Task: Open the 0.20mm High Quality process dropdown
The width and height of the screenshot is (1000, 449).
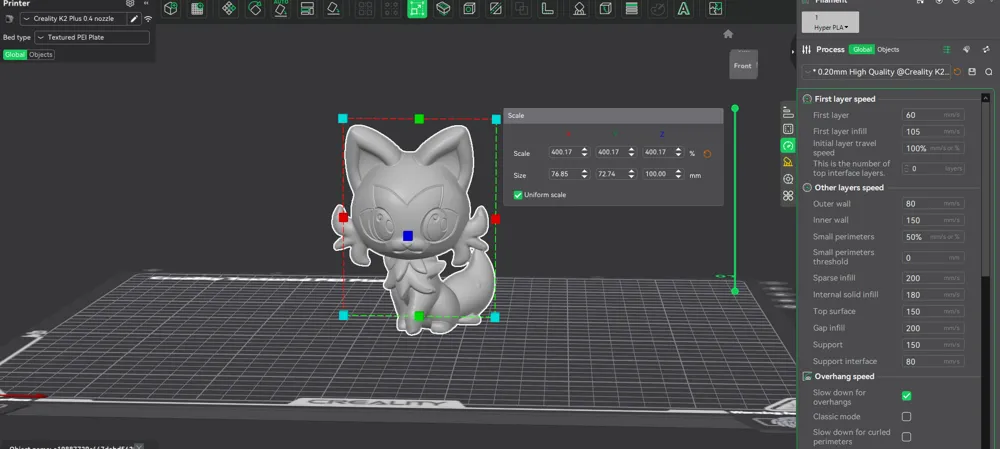Action: click(876, 72)
